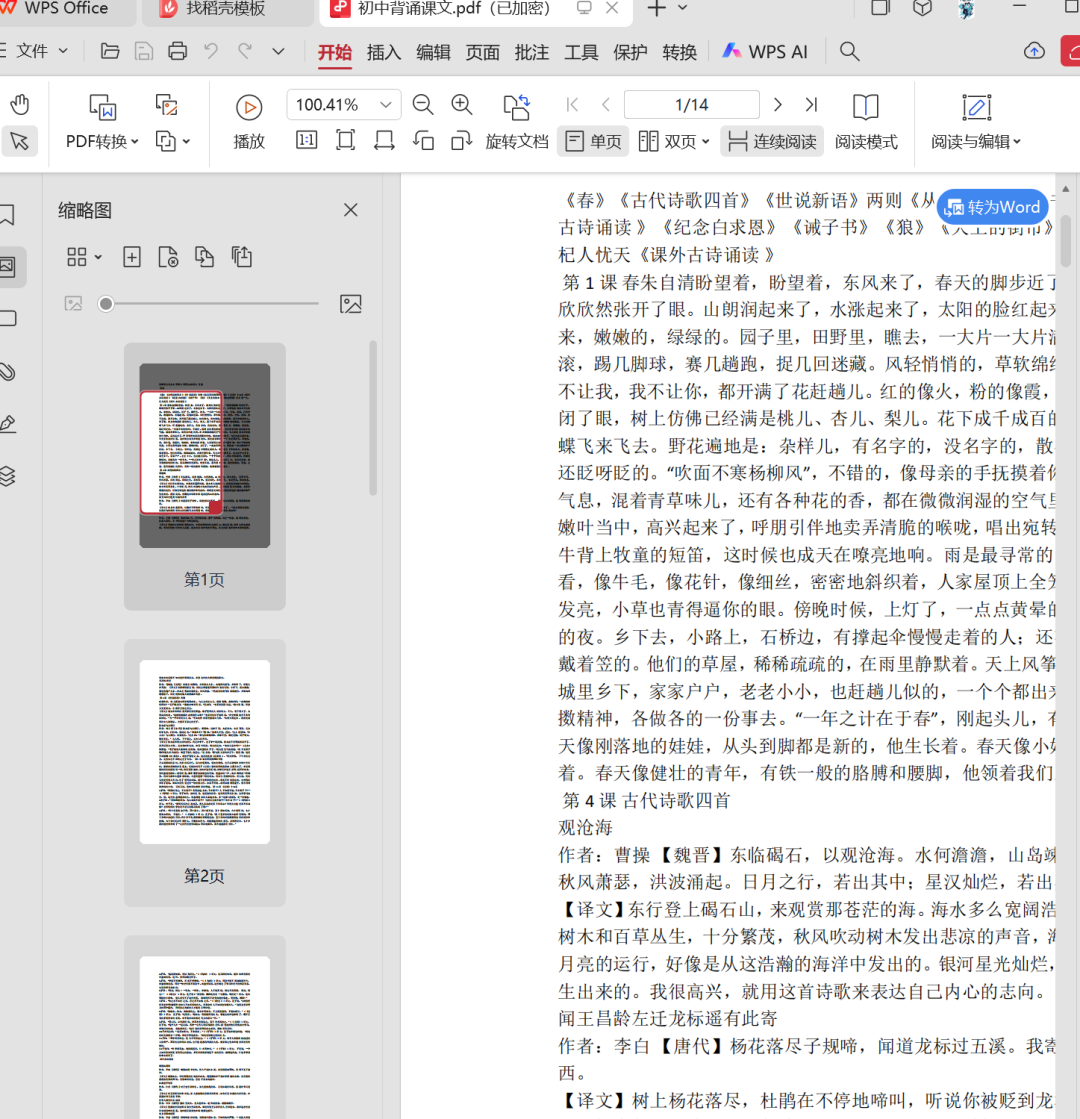Screen dimensions: 1080x1119
Task: Click the 旋转文档 button
Action: 517,121
